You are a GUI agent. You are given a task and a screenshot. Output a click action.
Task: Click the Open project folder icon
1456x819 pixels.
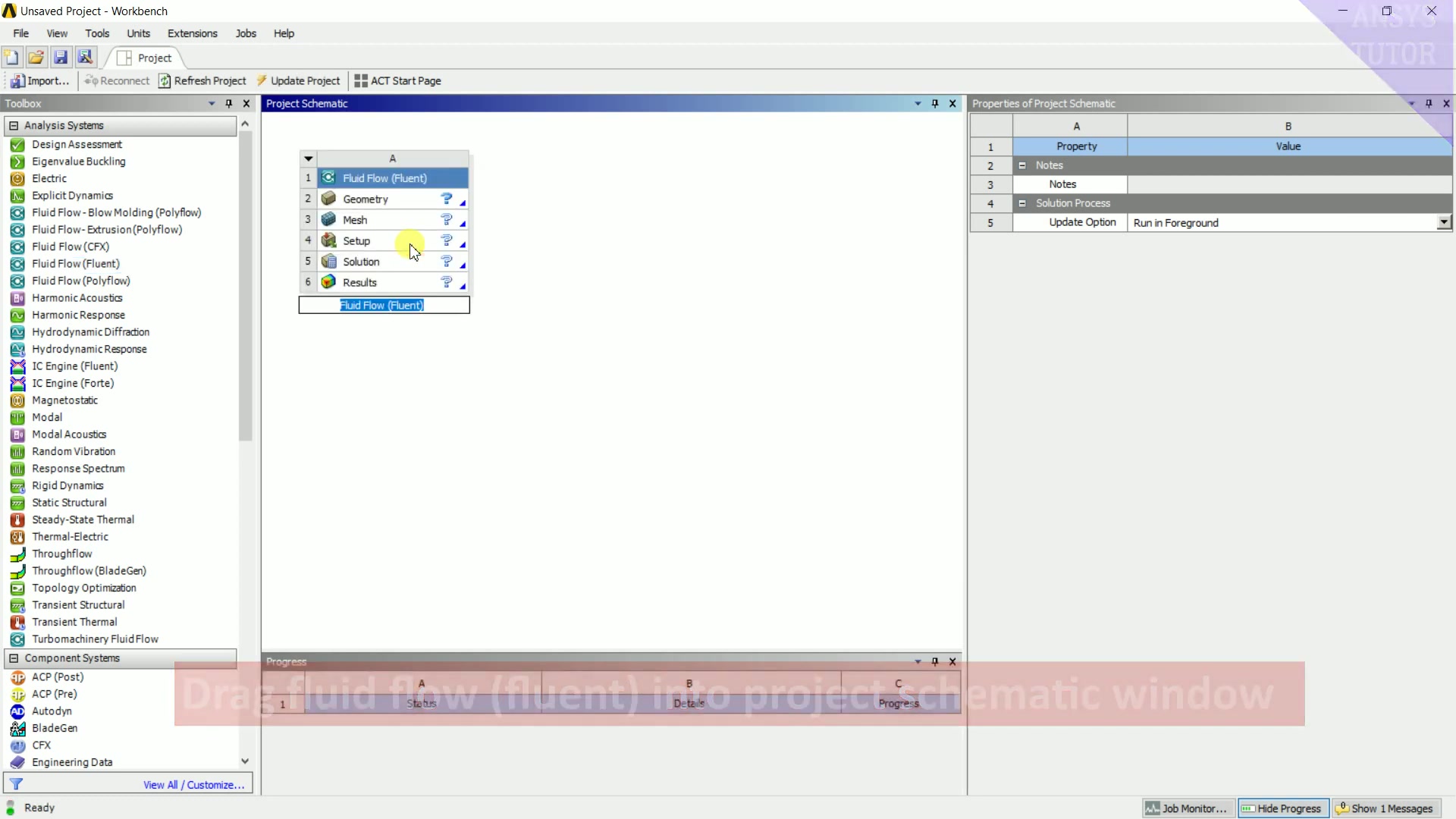(x=36, y=58)
